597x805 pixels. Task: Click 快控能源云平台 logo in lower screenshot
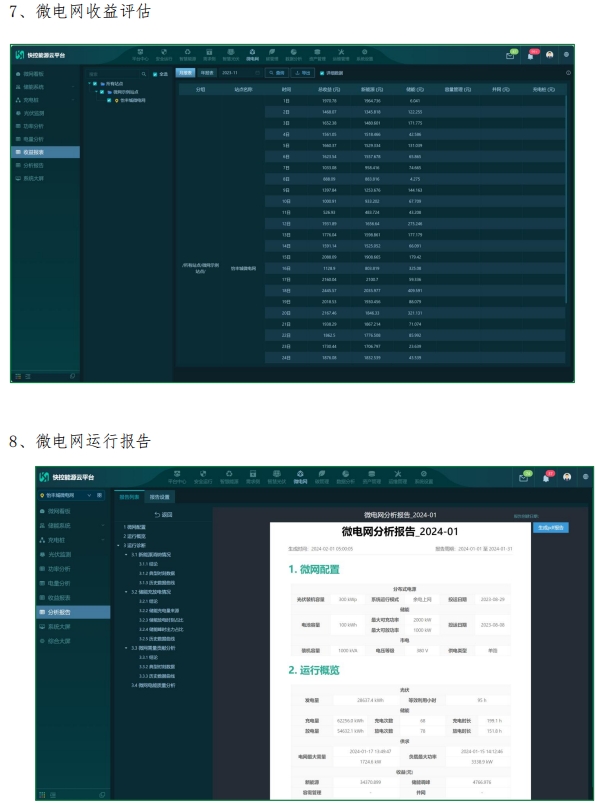point(67,477)
